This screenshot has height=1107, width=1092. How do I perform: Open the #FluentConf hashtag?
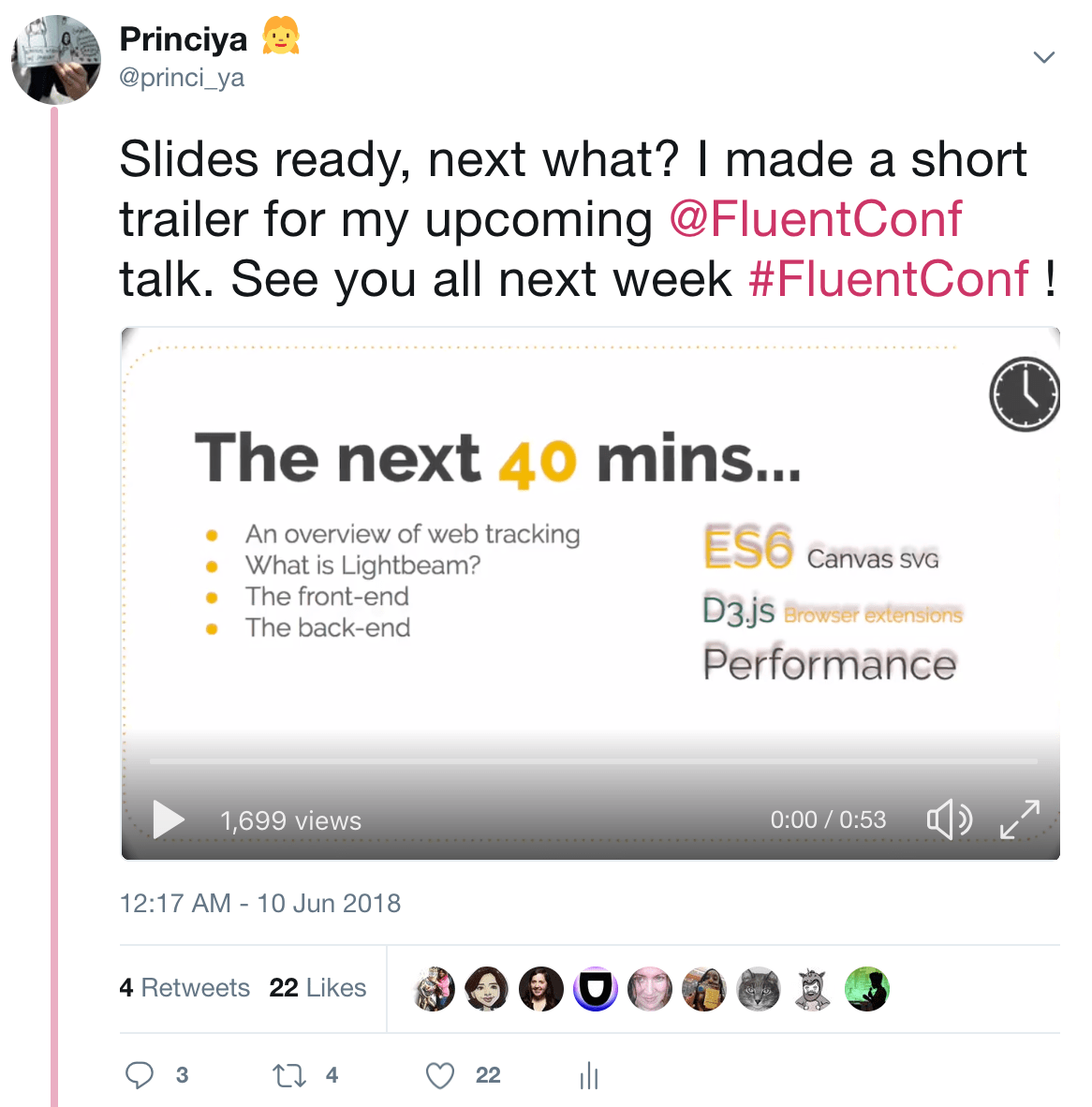pyautogui.click(x=888, y=278)
